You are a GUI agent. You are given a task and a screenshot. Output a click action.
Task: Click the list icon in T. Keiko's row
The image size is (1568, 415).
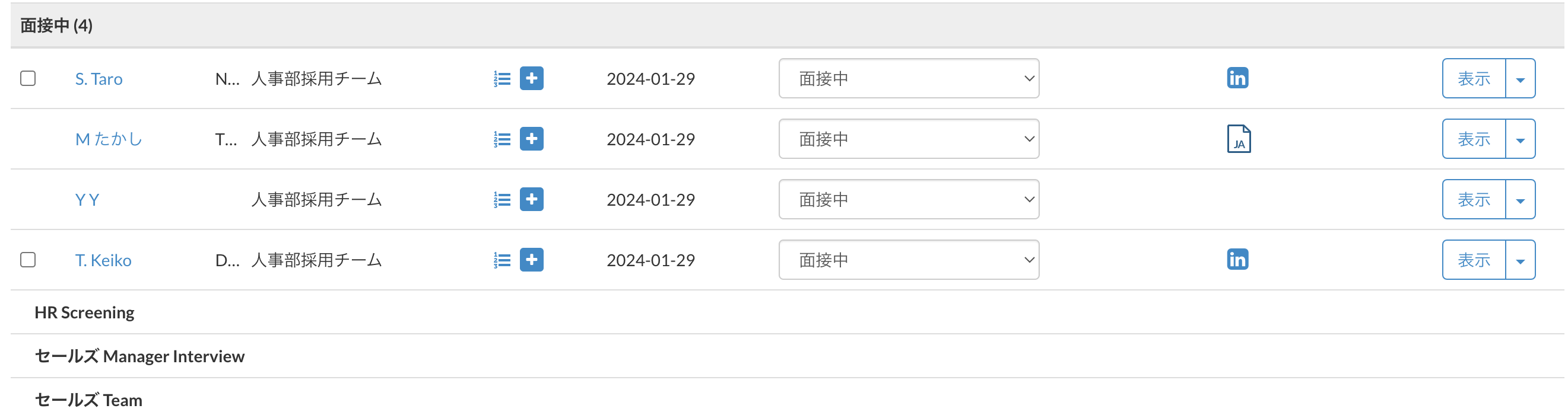pos(502,260)
